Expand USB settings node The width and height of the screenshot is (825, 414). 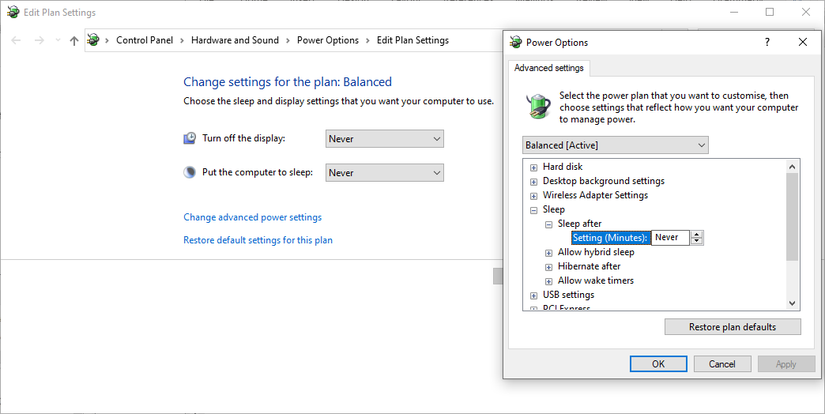[534, 296]
